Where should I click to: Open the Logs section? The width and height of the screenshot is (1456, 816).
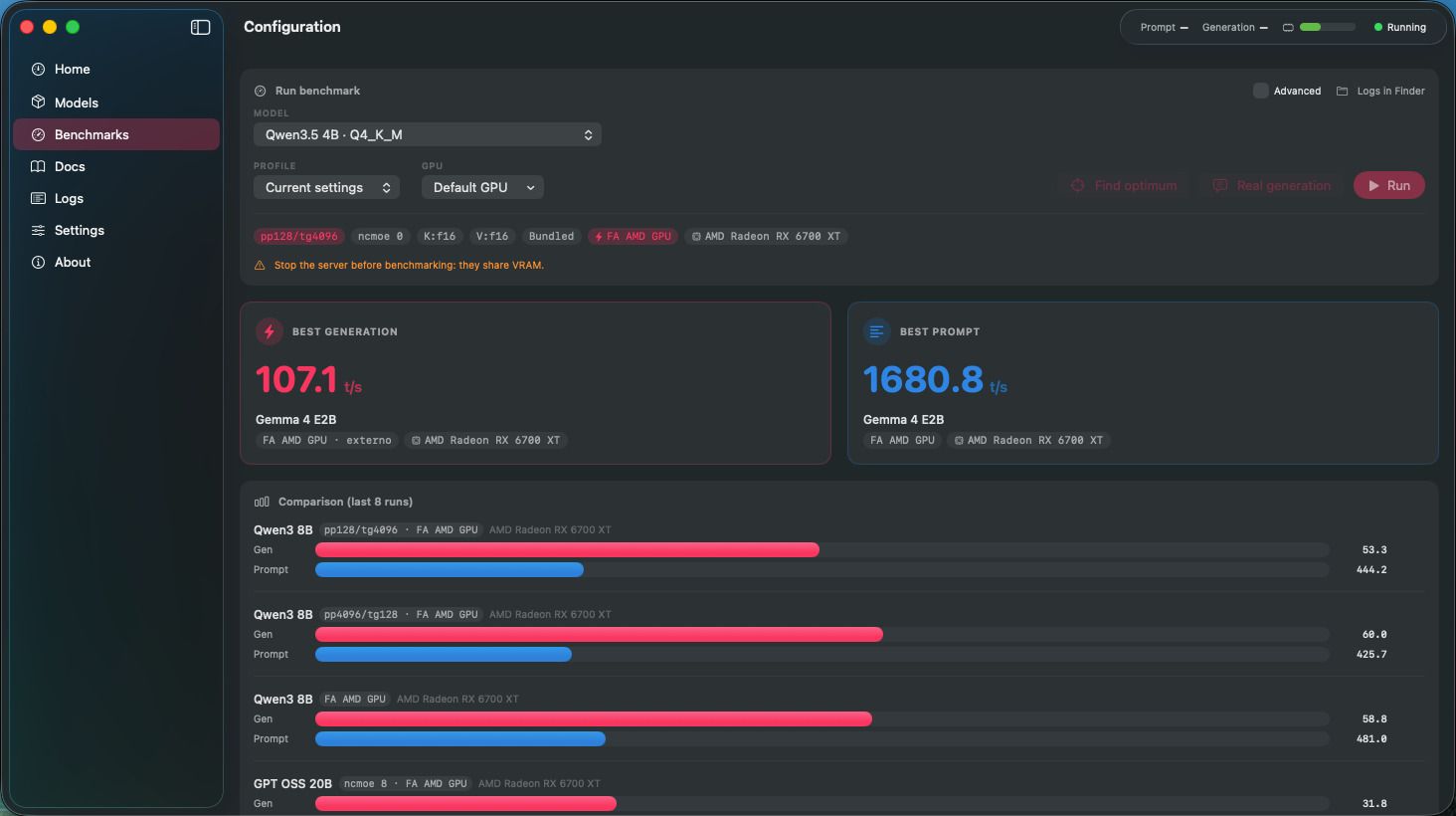tap(116, 198)
